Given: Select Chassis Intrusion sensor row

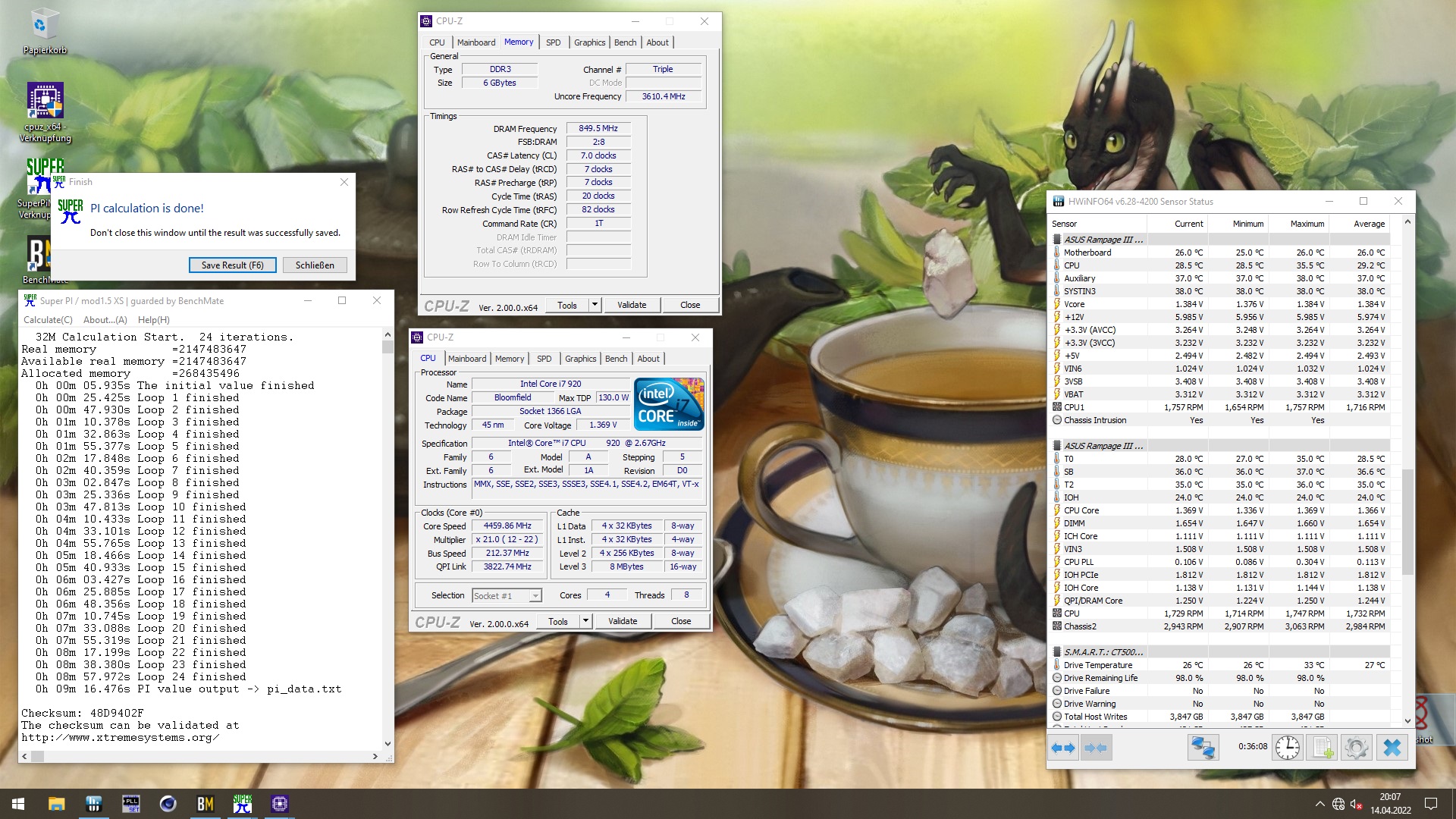Looking at the screenshot, I should [x=1220, y=420].
